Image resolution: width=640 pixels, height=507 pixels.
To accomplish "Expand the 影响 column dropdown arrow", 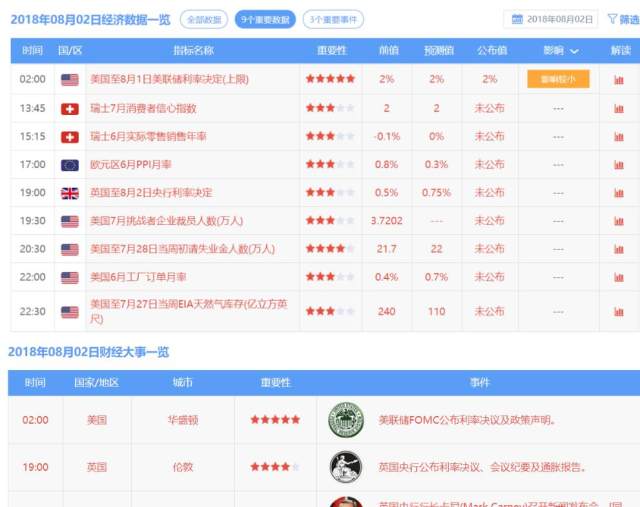I will (574, 51).
